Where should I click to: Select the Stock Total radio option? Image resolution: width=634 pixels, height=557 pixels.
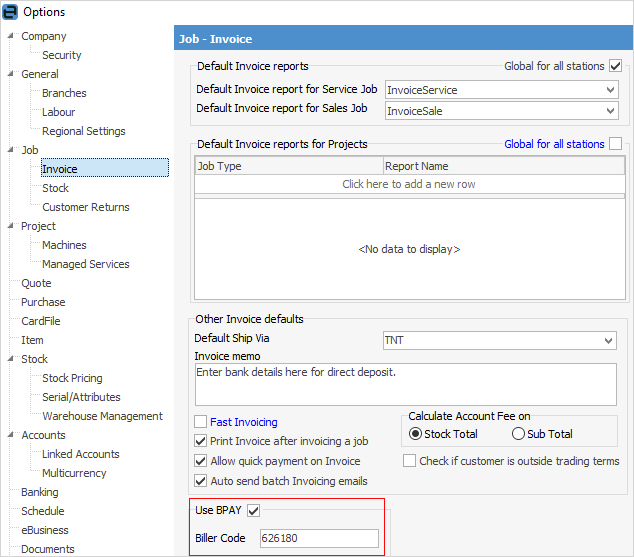click(x=417, y=434)
